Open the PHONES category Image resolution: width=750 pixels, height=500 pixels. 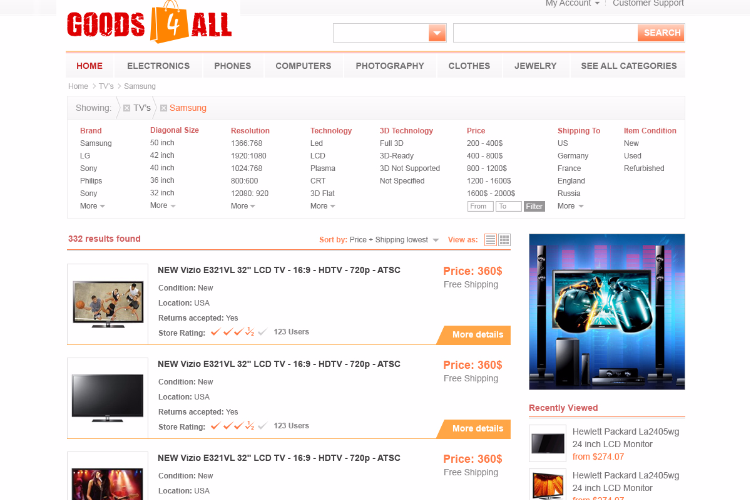tap(232, 66)
